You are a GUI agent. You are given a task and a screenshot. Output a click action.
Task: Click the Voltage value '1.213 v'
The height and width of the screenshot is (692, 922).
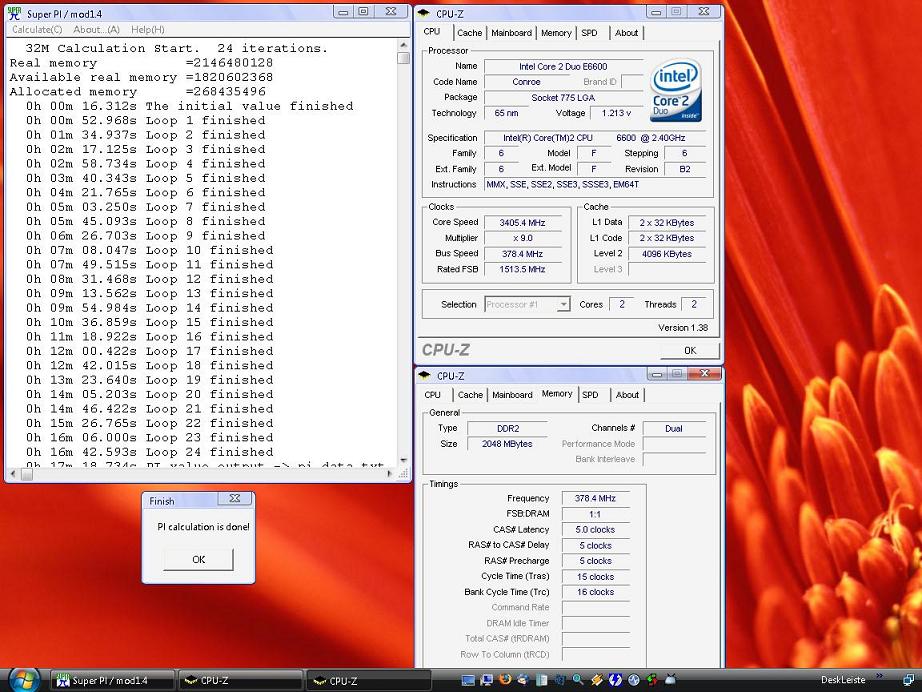[616, 113]
